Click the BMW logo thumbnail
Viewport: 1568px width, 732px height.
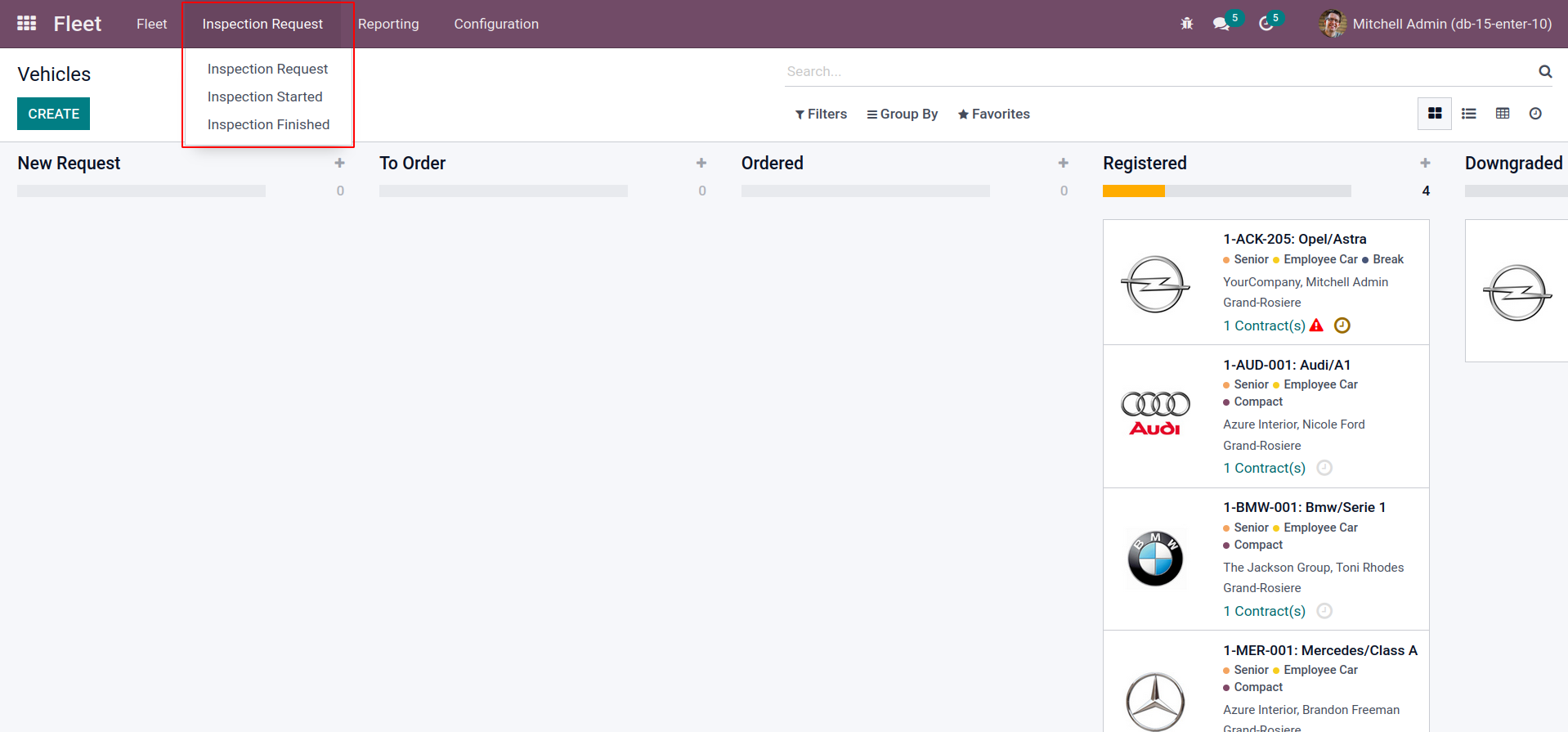point(1155,559)
